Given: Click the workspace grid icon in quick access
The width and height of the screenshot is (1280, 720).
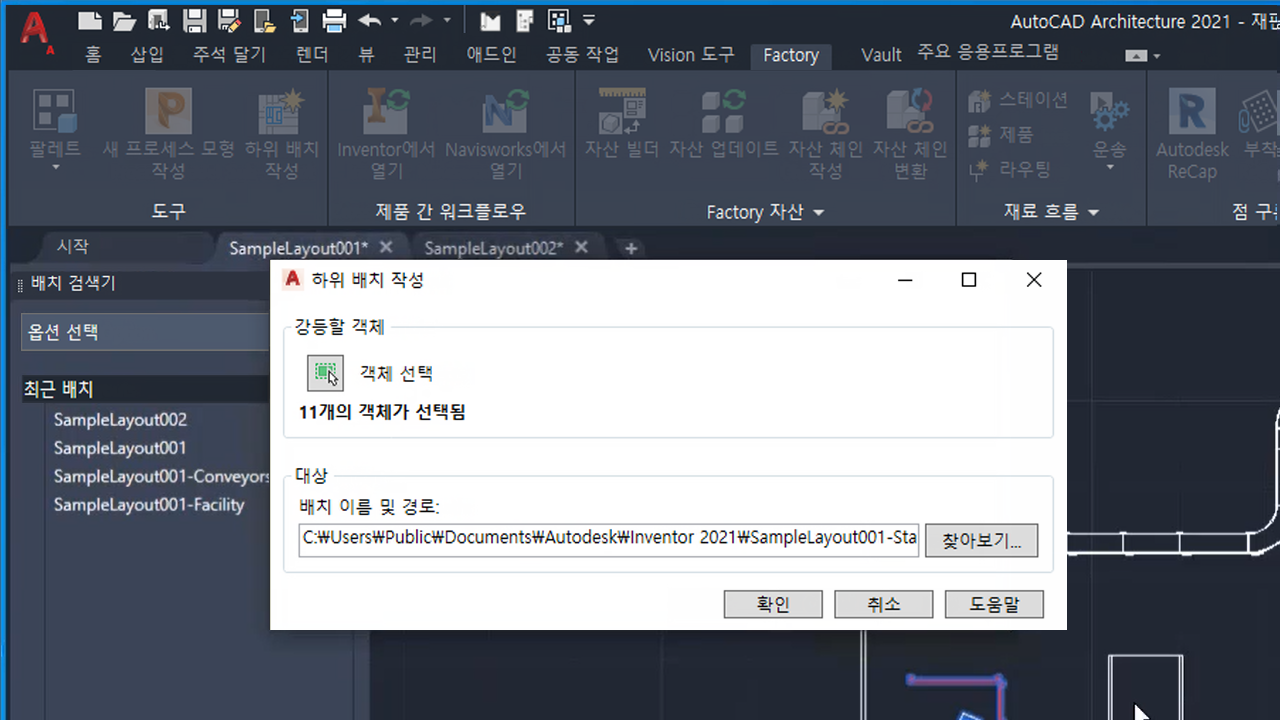Looking at the screenshot, I should coord(559,19).
